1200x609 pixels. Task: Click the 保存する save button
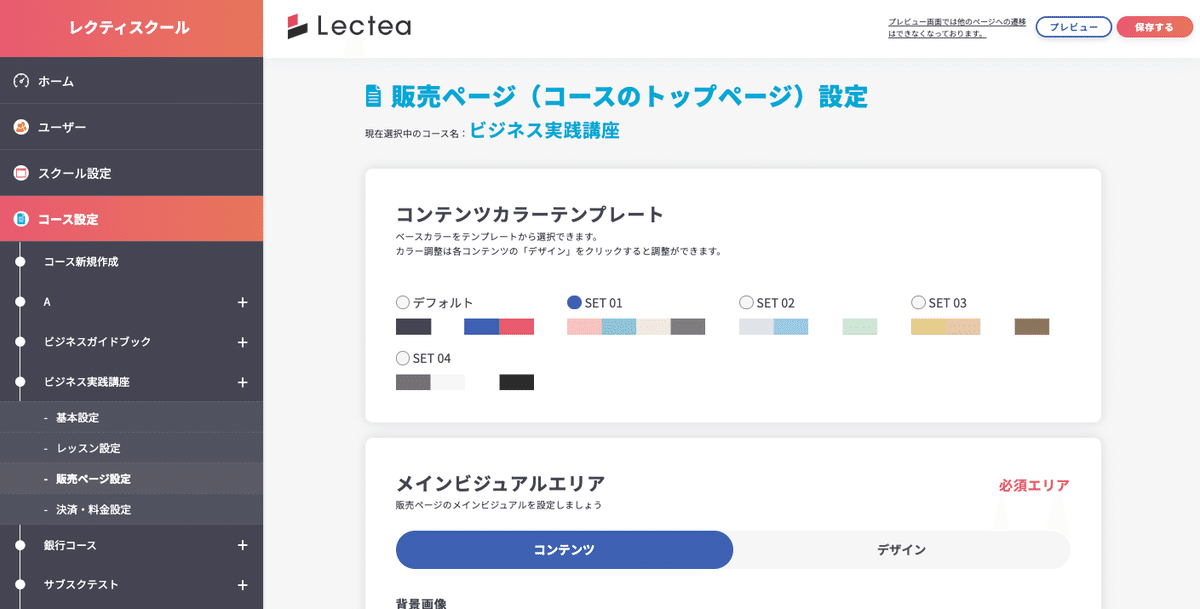(1154, 27)
